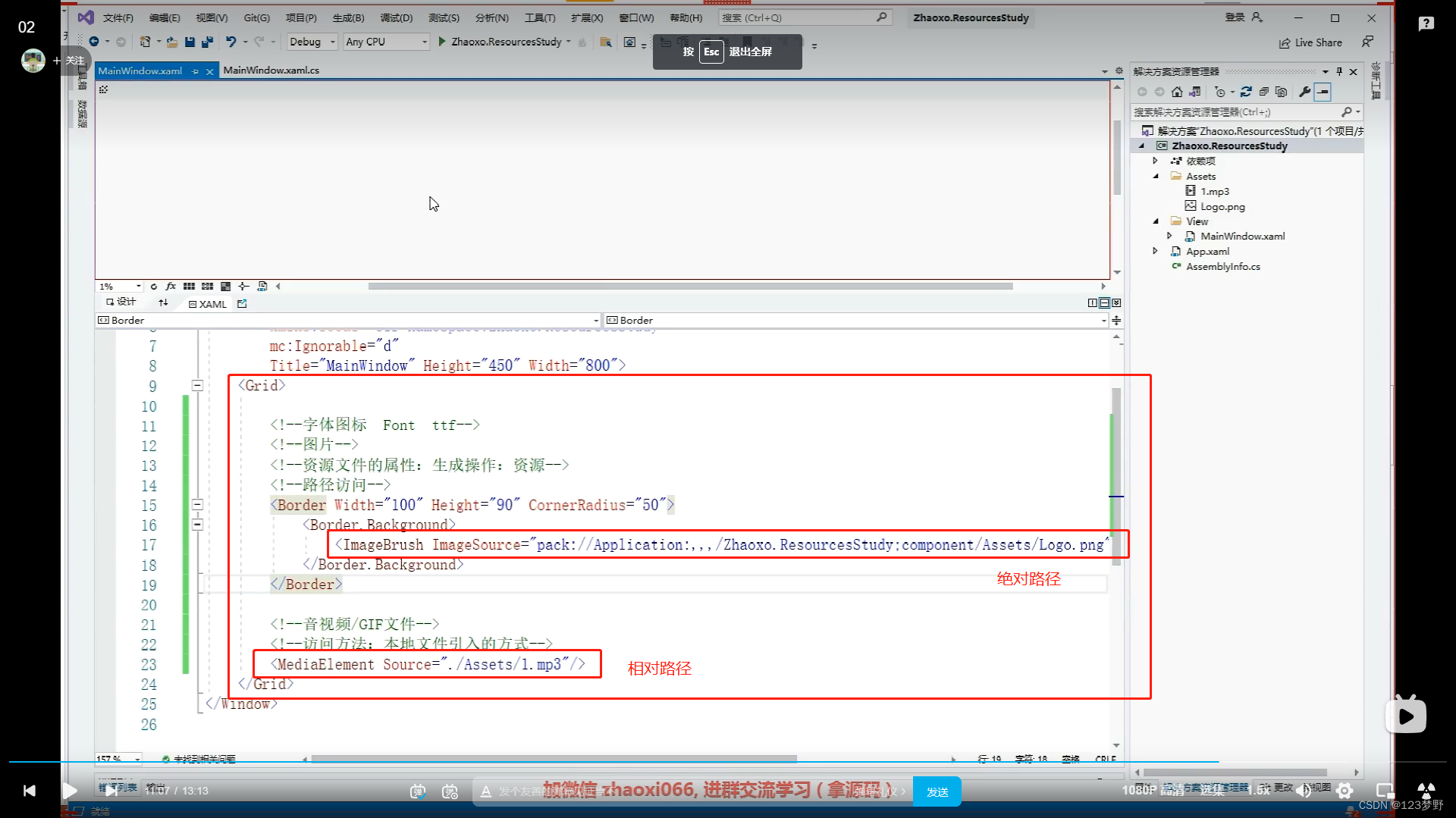The image size is (1456, 818).
Task: Collapse the View folder node
Action: 1156,221
